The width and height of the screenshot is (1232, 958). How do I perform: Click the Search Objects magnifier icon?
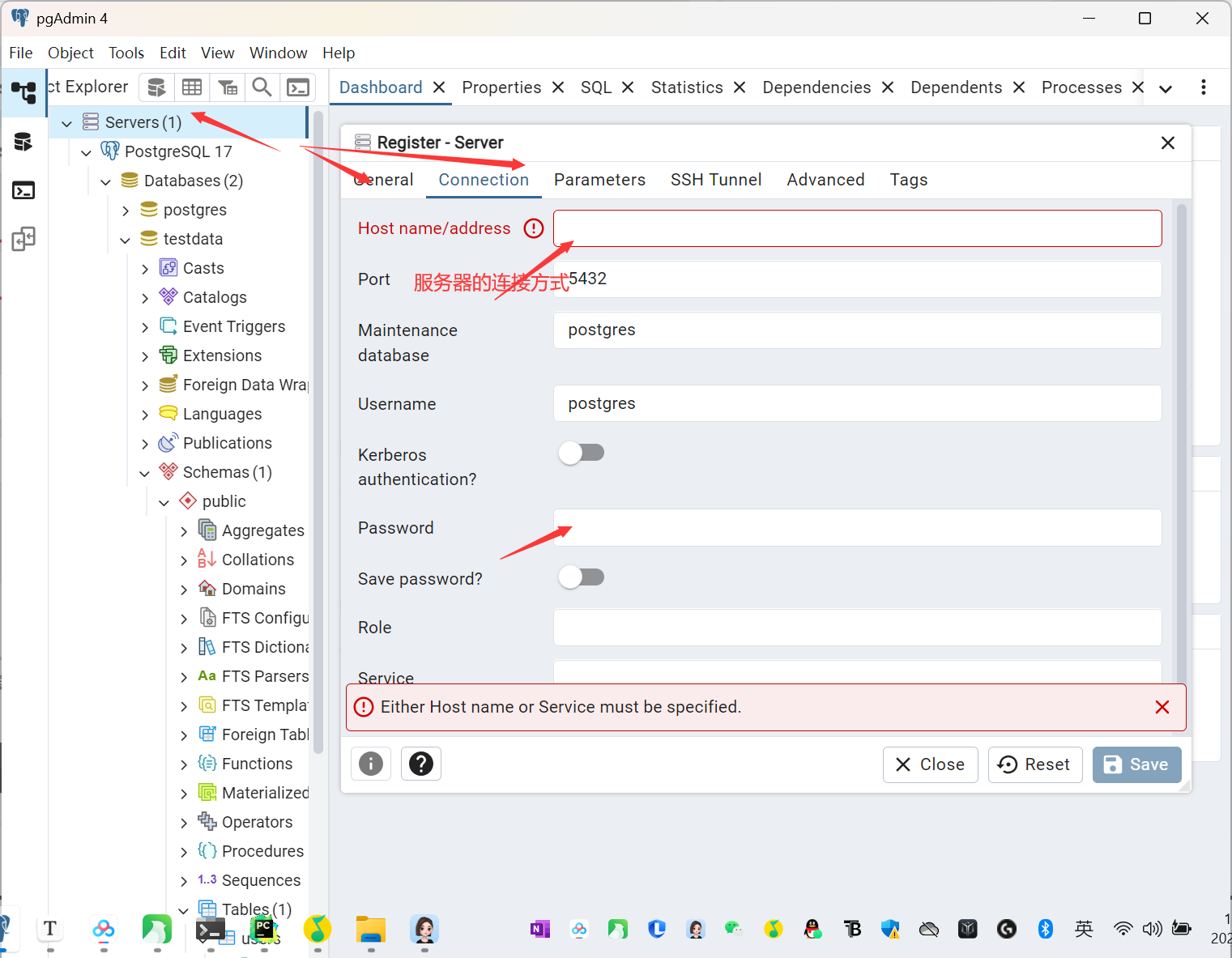pos(262,87)
